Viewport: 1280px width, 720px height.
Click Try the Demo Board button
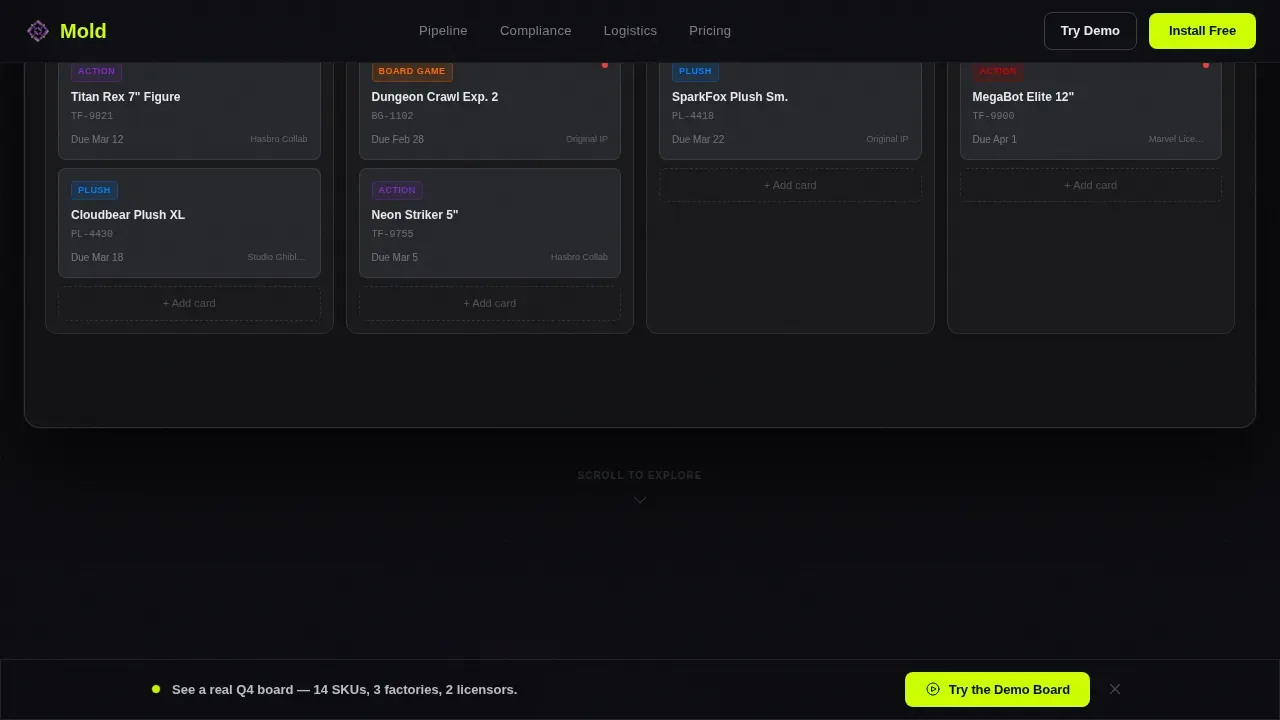(x=997, y=689)
